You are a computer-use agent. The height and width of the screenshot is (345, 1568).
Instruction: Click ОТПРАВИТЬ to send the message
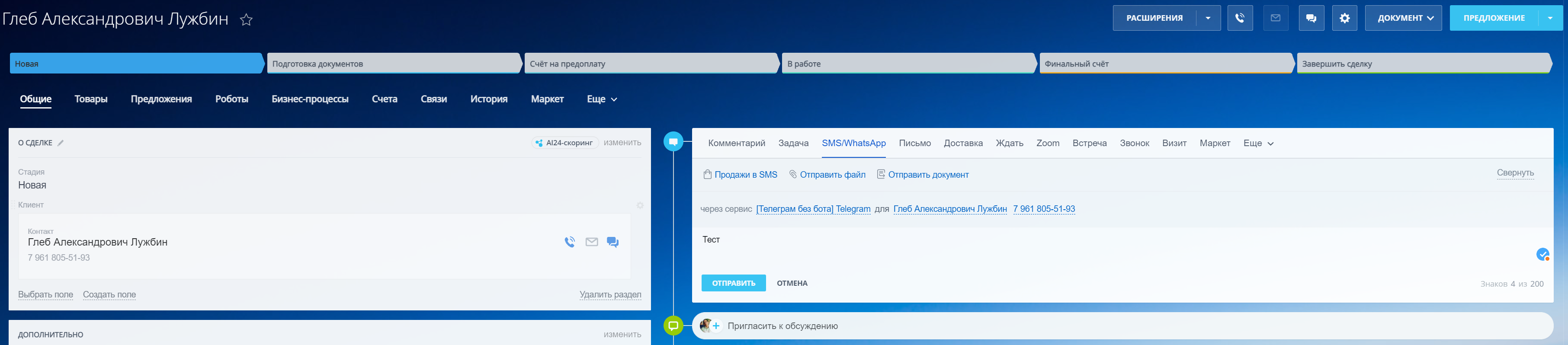(x=734, y=284)
